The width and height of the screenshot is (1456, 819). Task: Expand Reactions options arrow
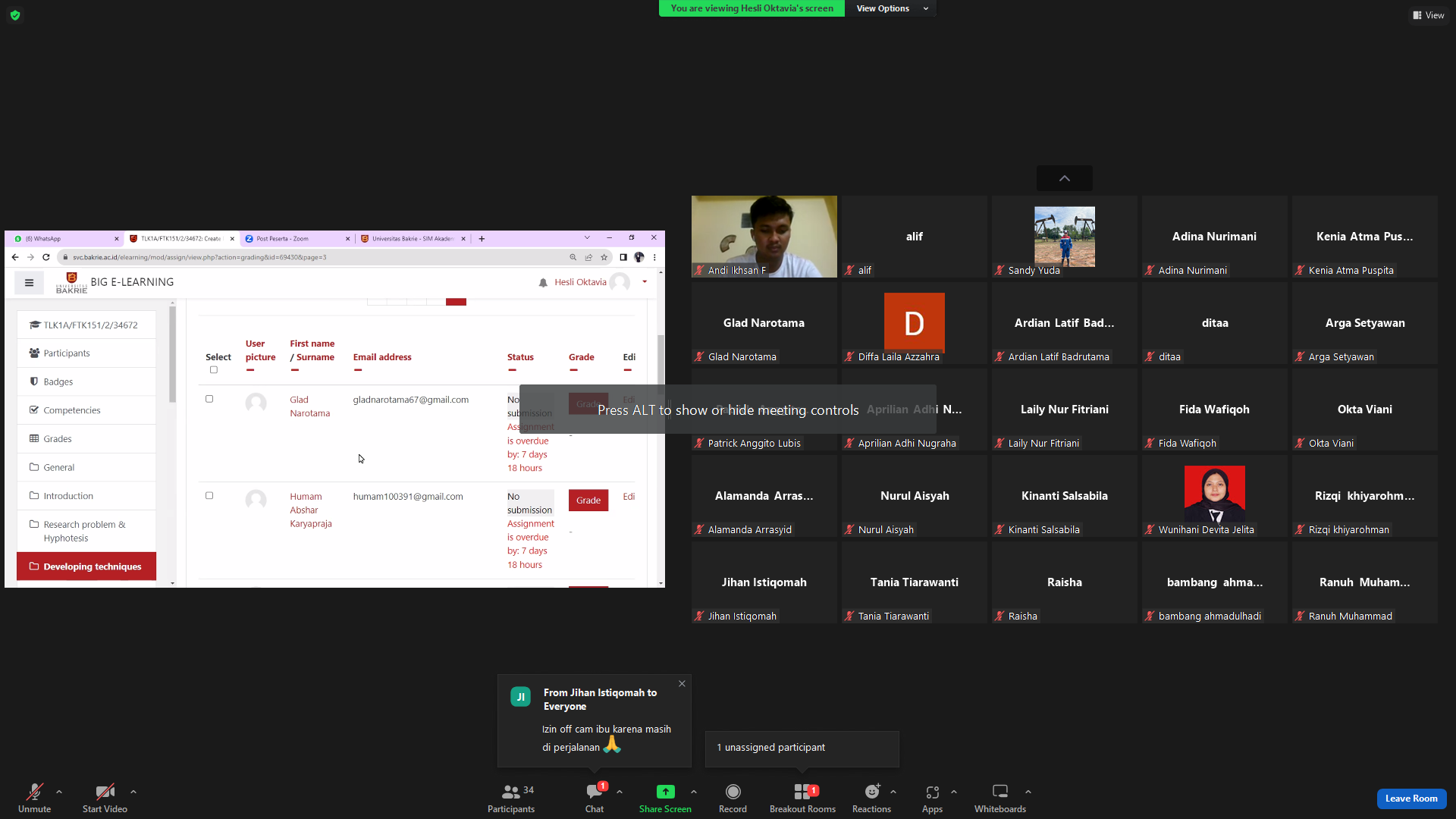893,792
